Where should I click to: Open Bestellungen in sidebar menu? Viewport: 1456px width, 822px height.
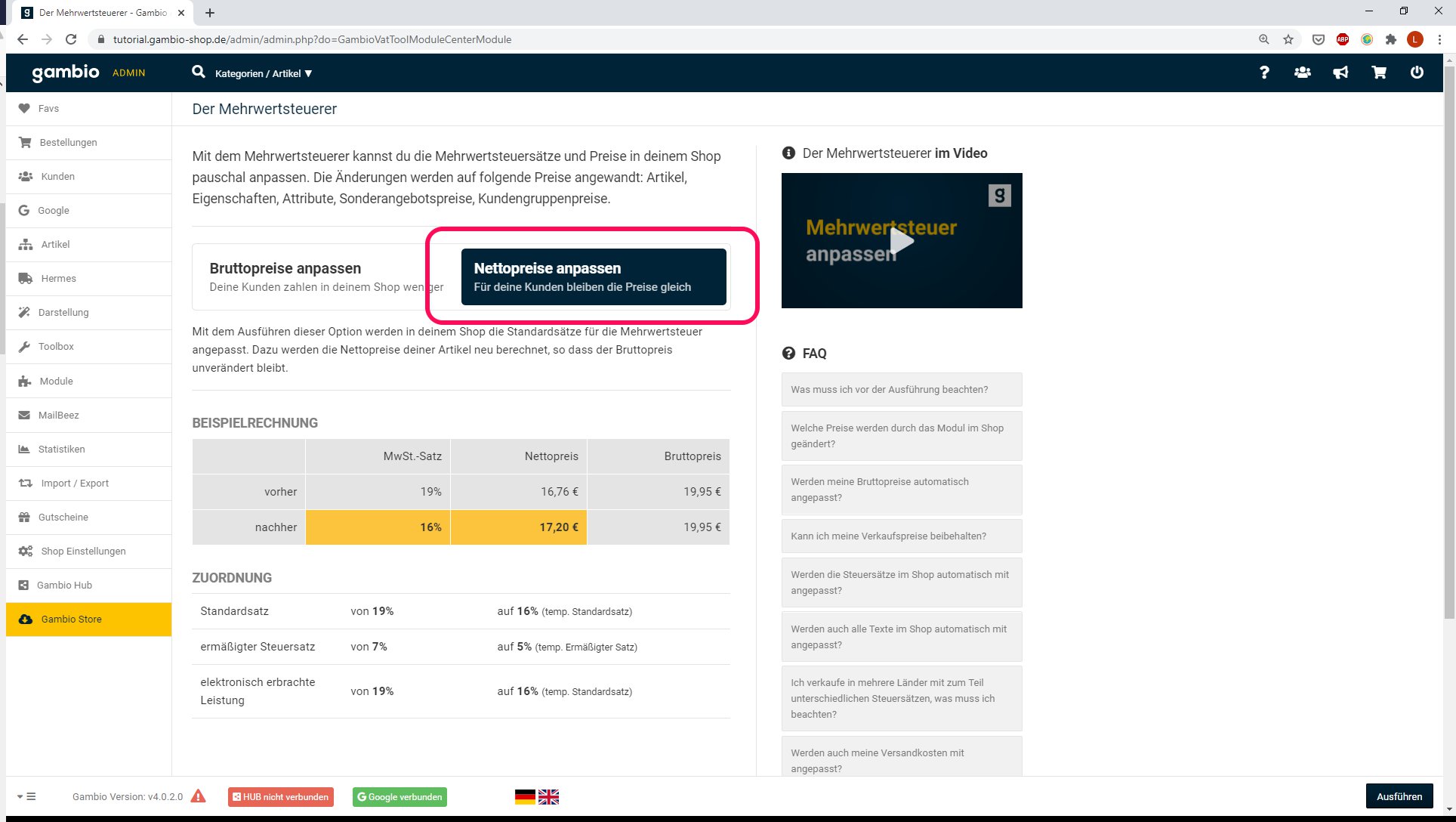(x=68, y=142)
